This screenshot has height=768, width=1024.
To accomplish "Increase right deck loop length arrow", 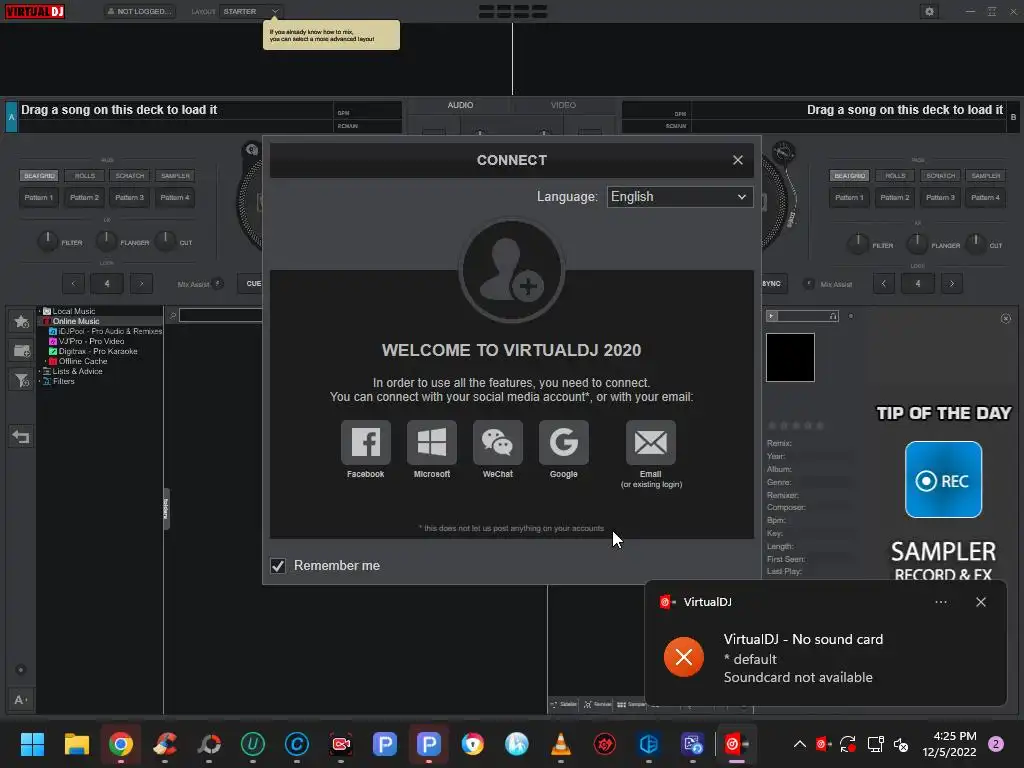I will click(x=952, y=283).
